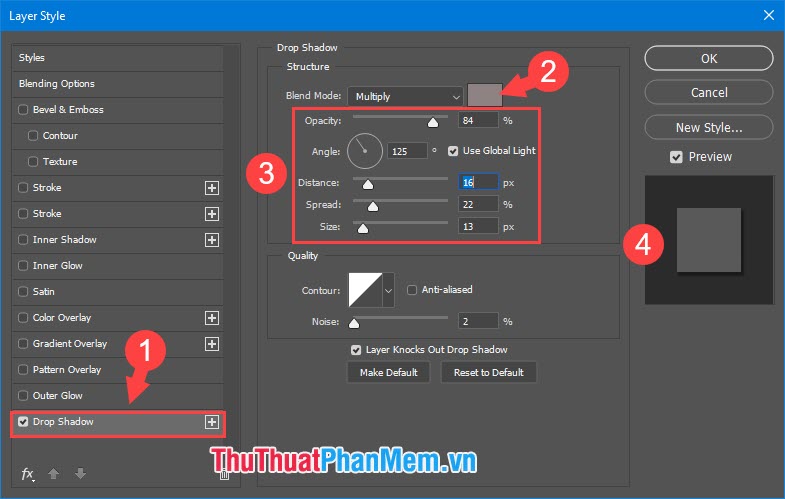Viewport: 785px width, 499px height.
Task: Expand the Contour picker dropdown arrow
Action: click(x=388, y=290)
